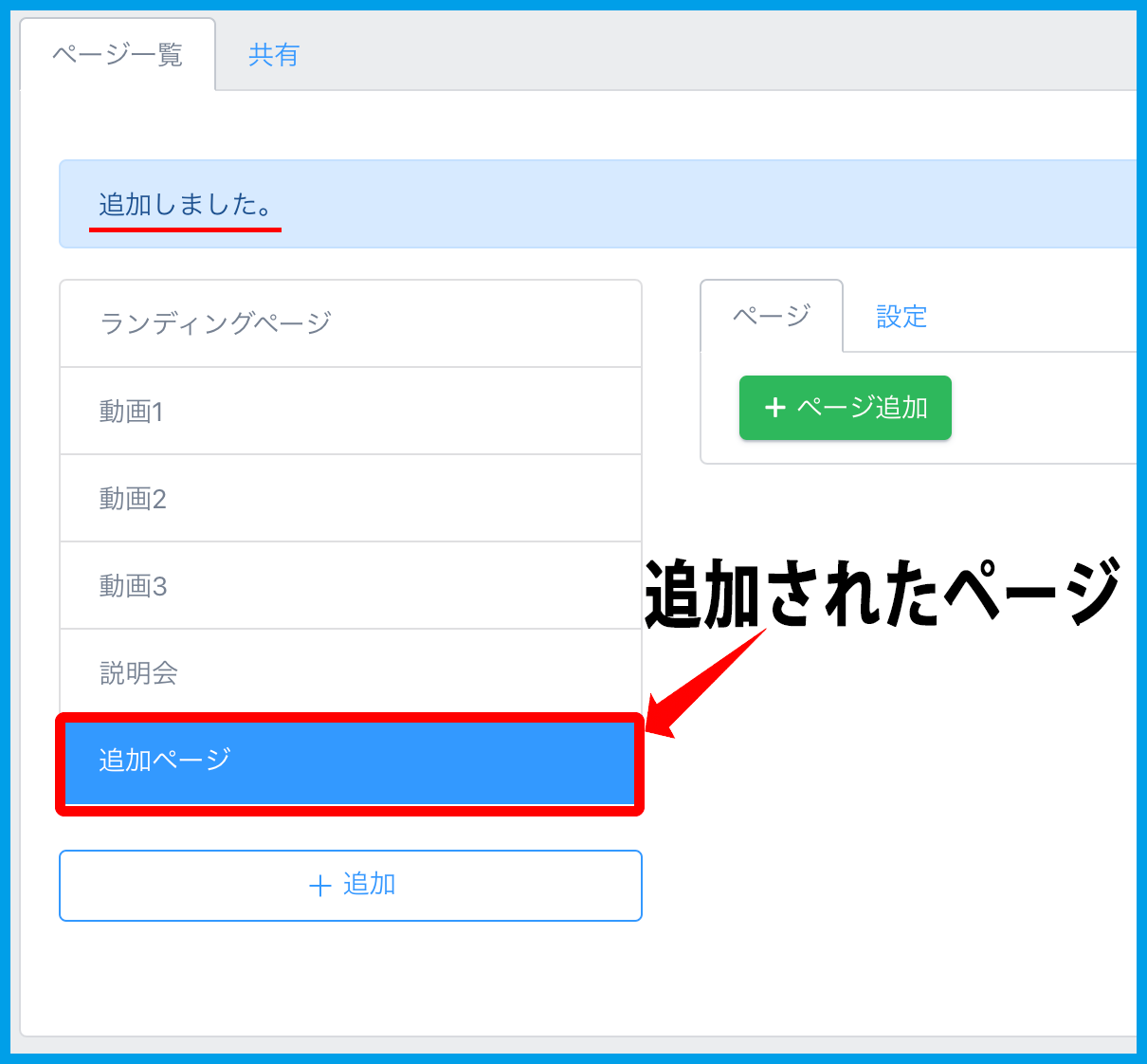Click the highlighted 追加ページ list item
The height and width of the screenshot is (1064, 1147).
pyautogui.click(x=350, y=761)
